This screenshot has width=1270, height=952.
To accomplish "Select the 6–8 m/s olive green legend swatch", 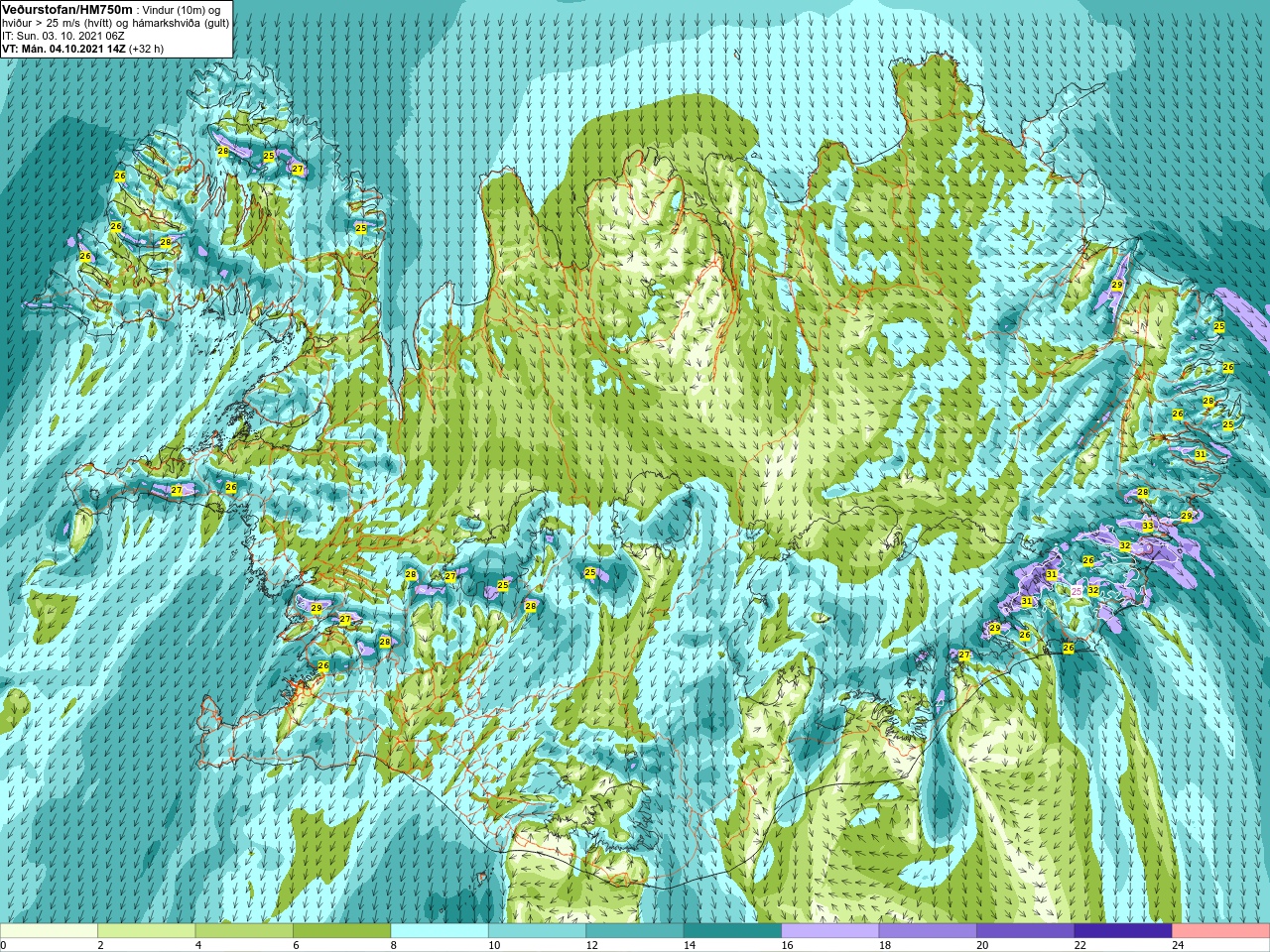I will [342, 931].
